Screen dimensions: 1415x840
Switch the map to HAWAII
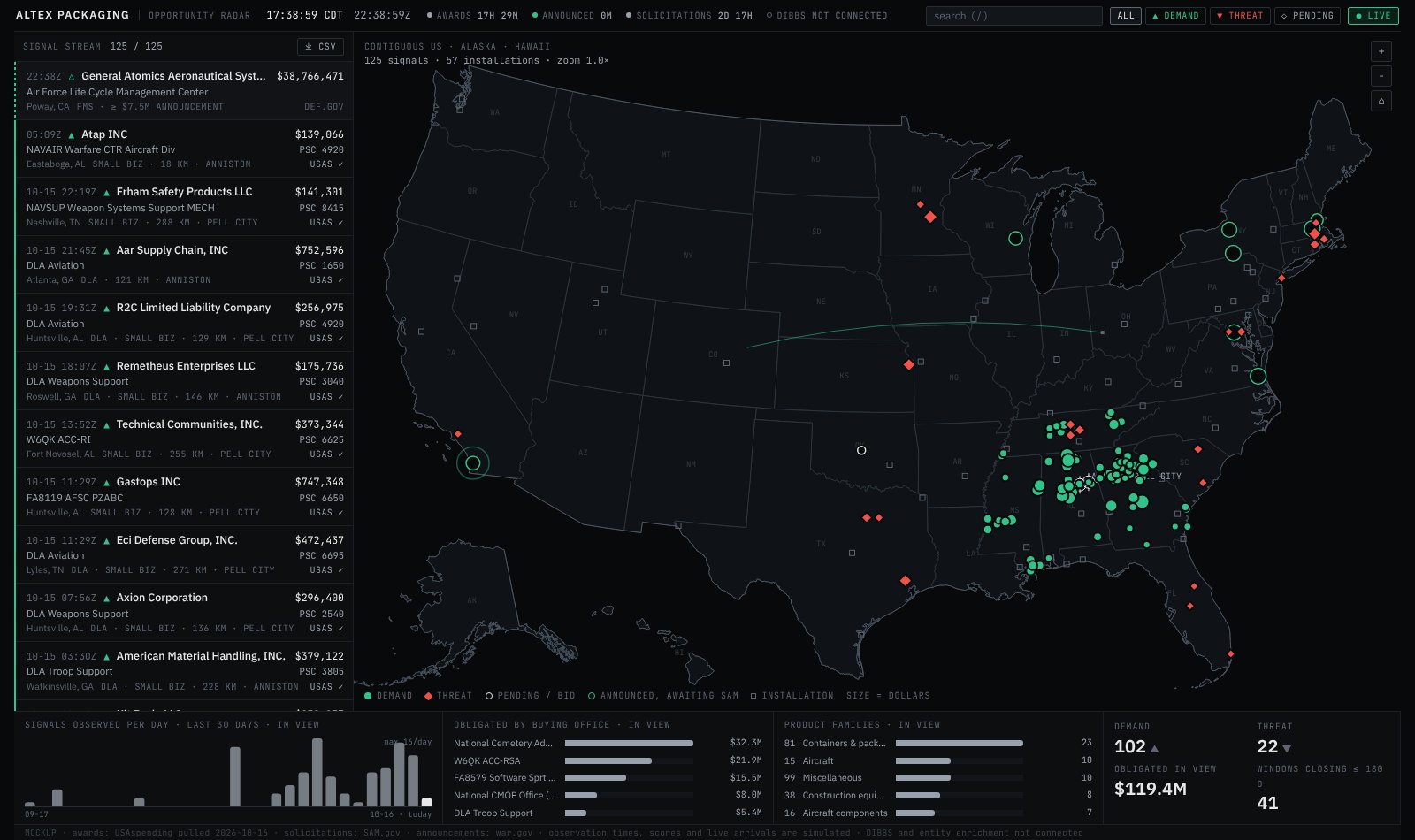[x=532, y=46]
